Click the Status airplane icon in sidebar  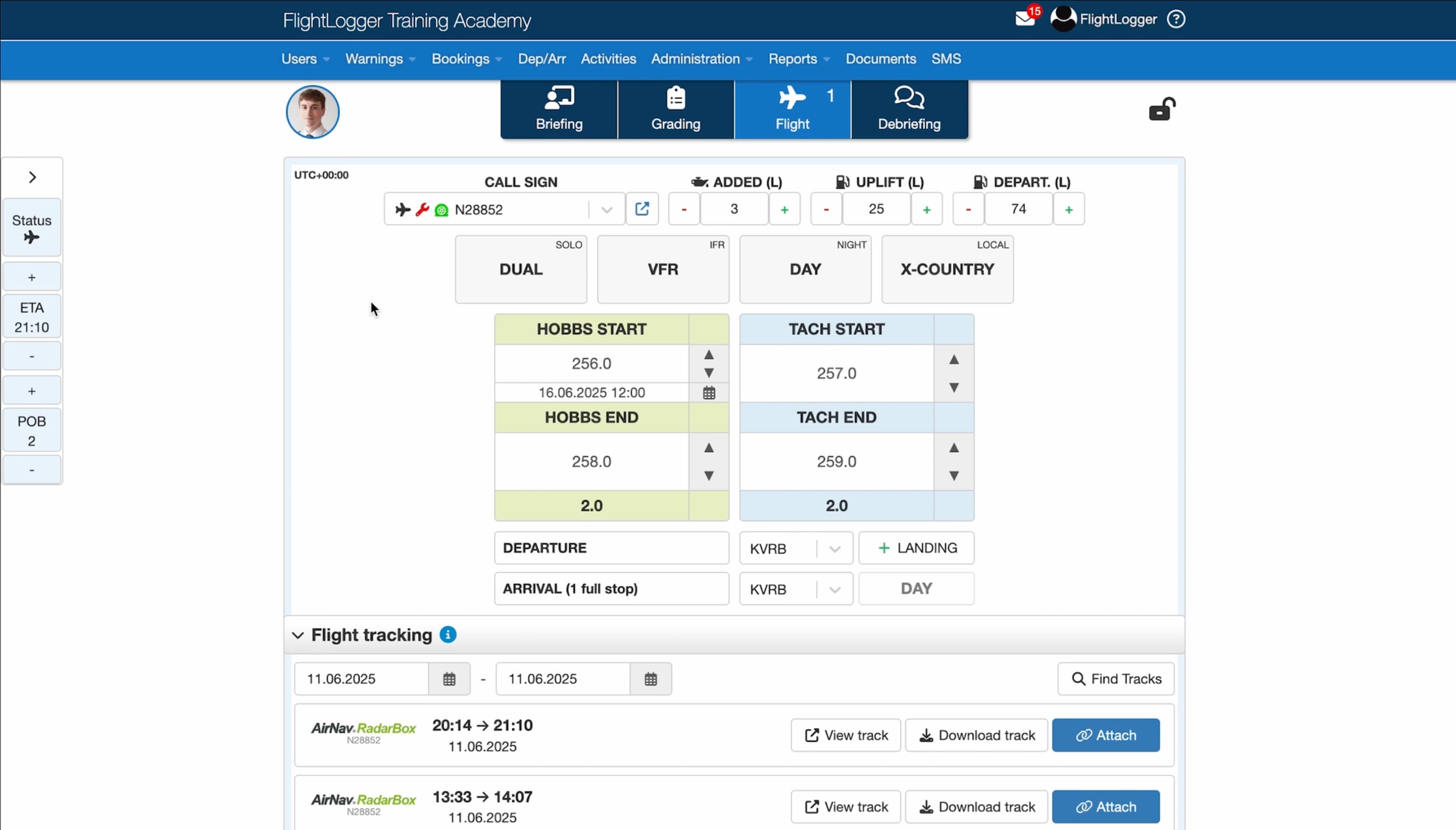pyautogui.click(x=32, y=237)
